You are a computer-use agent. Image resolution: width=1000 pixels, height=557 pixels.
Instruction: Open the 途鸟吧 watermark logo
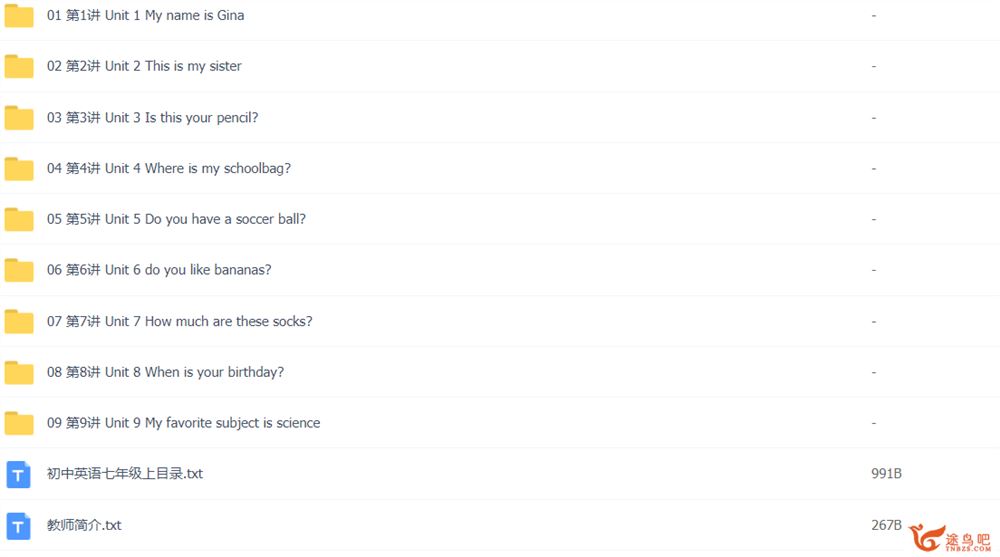[950, 538]
